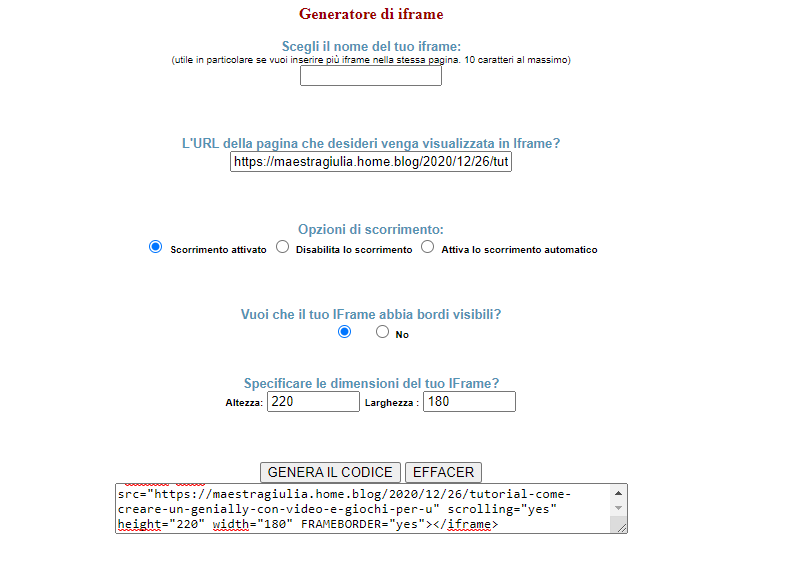Click the 'Opzioni di scorrimento:' label
The image size is (797, 574).
(x=371, y=229)
